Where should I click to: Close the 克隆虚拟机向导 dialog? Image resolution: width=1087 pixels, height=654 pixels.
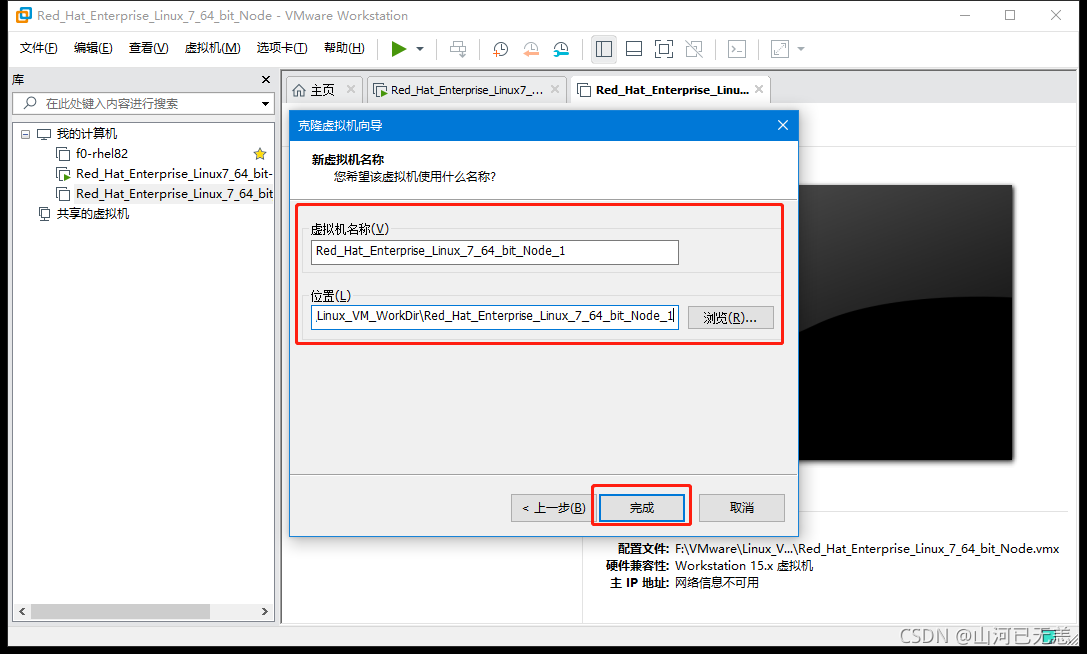click(783, 126)
